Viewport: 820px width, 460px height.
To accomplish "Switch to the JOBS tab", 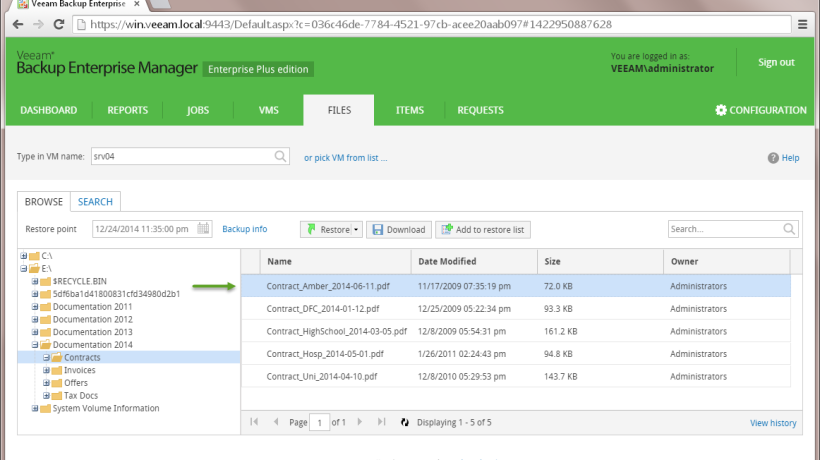I will tap(198, 110).
